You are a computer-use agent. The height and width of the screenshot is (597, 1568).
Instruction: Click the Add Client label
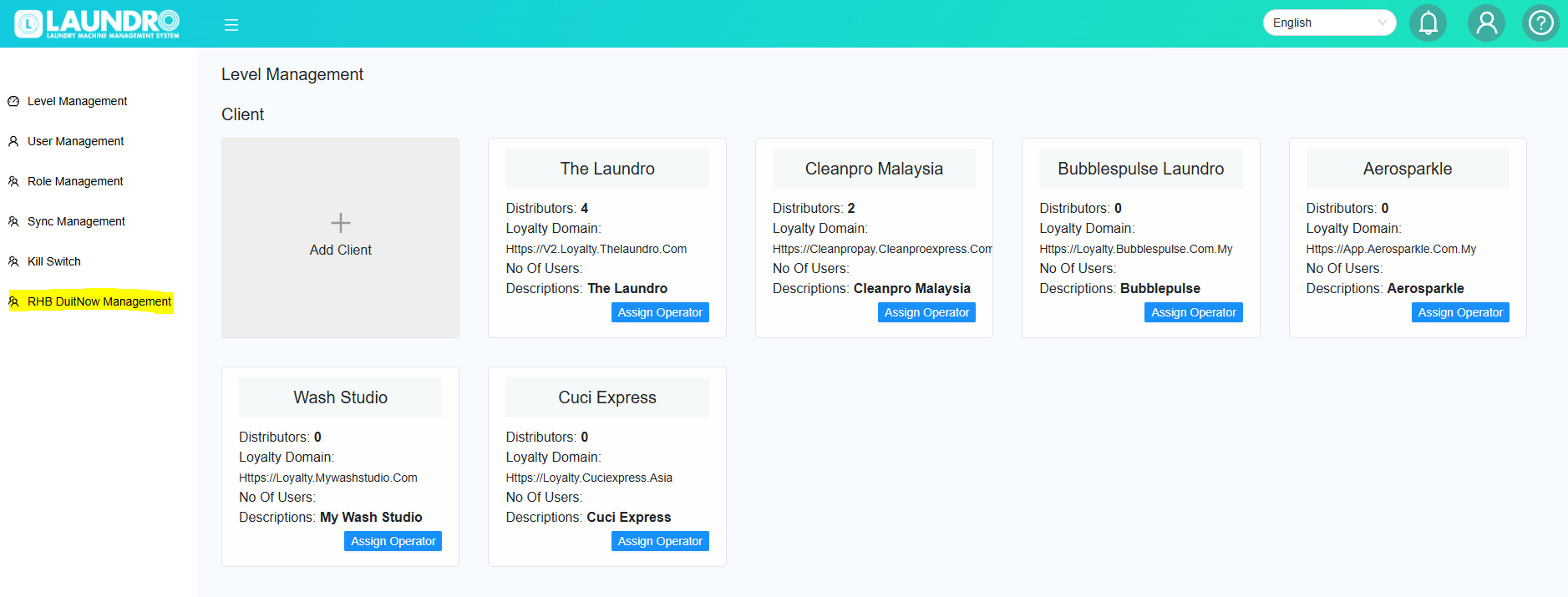(341, 250)
